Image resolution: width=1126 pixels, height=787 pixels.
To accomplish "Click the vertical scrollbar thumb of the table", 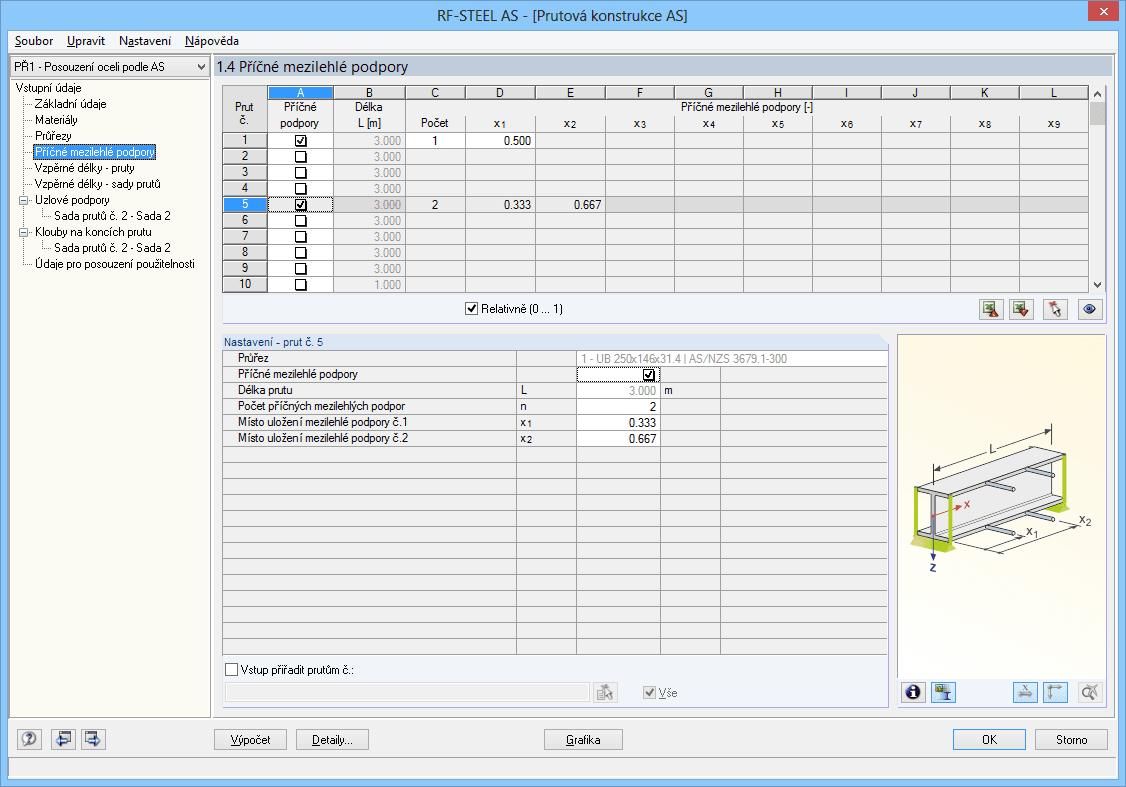I will tap(1097, 113).
